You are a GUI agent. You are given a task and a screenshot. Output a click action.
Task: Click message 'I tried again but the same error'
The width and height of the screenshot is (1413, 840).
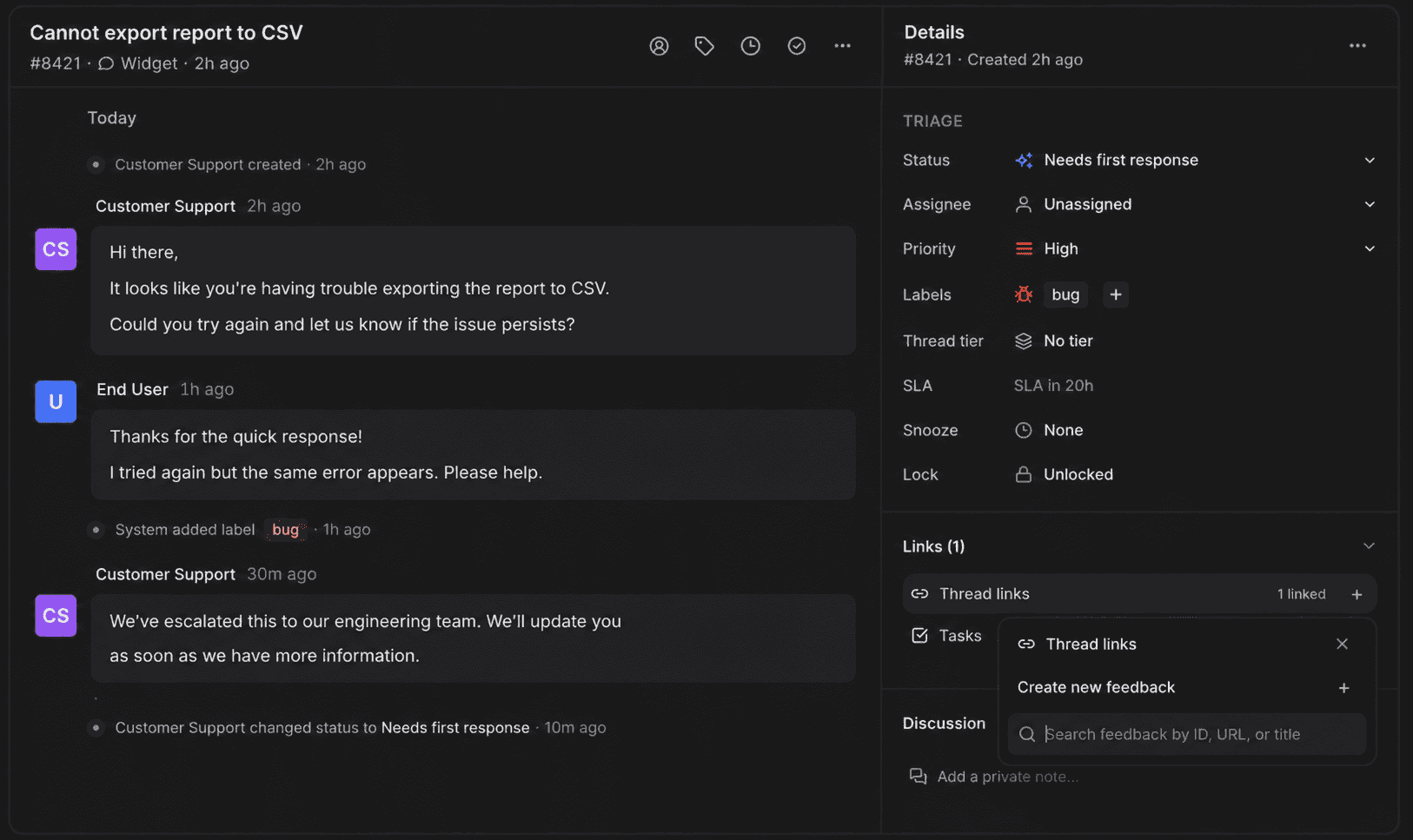coord(326,473)
